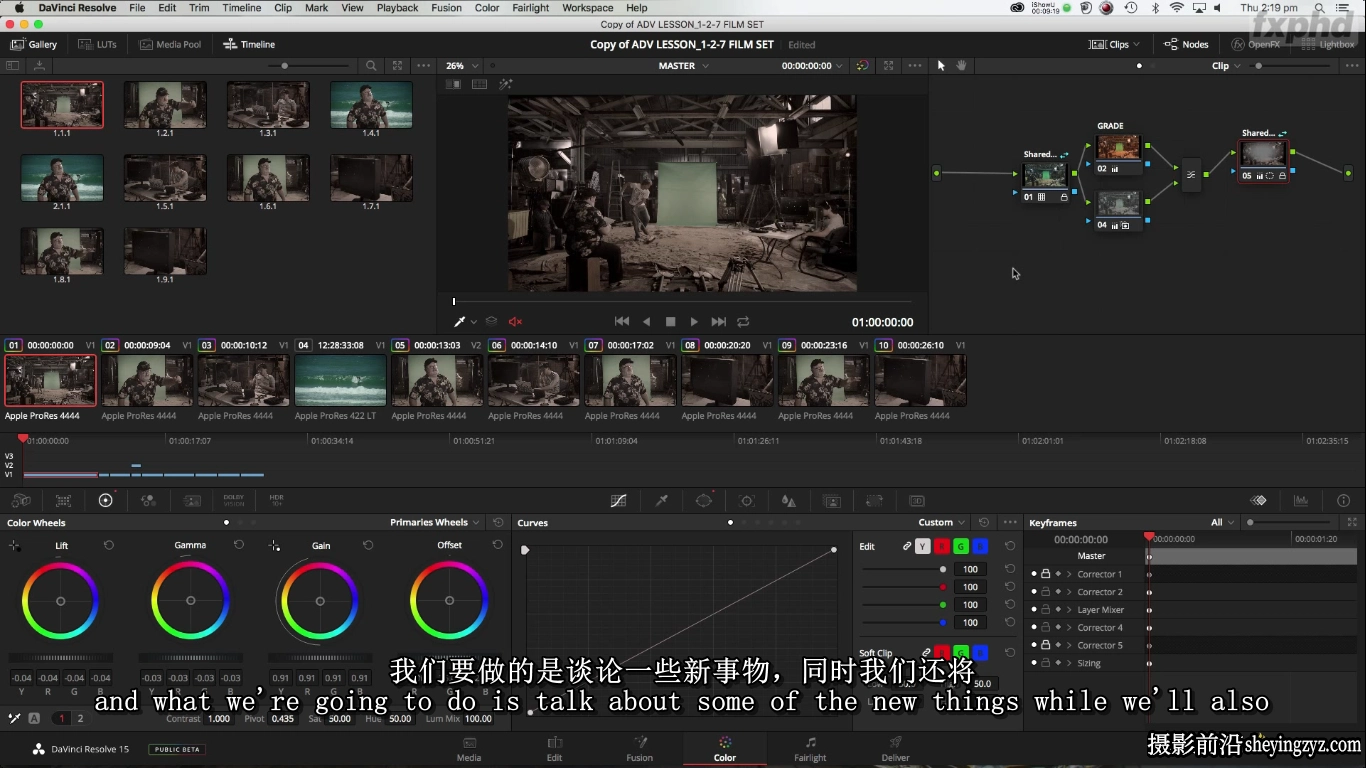Viewport: 1366px width, 768px height.
Task: Open the Media Pool panel
Action: 170,44
